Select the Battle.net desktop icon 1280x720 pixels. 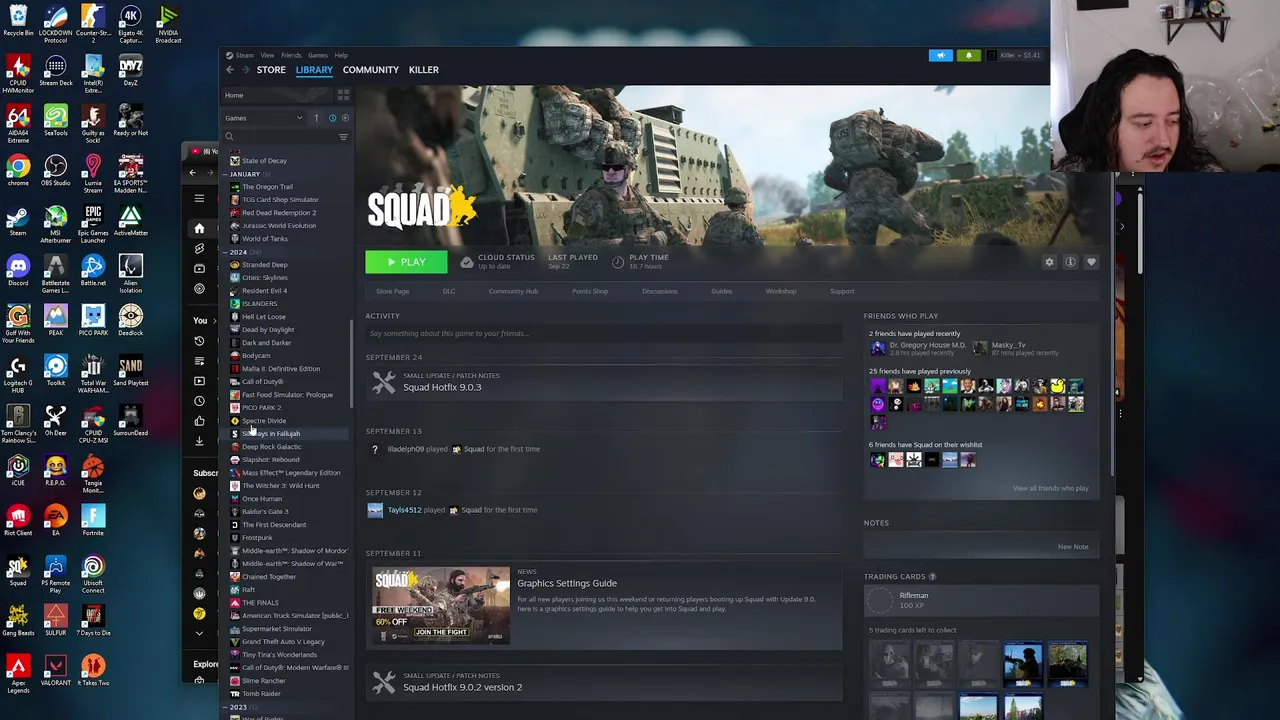tap(93, 270)
